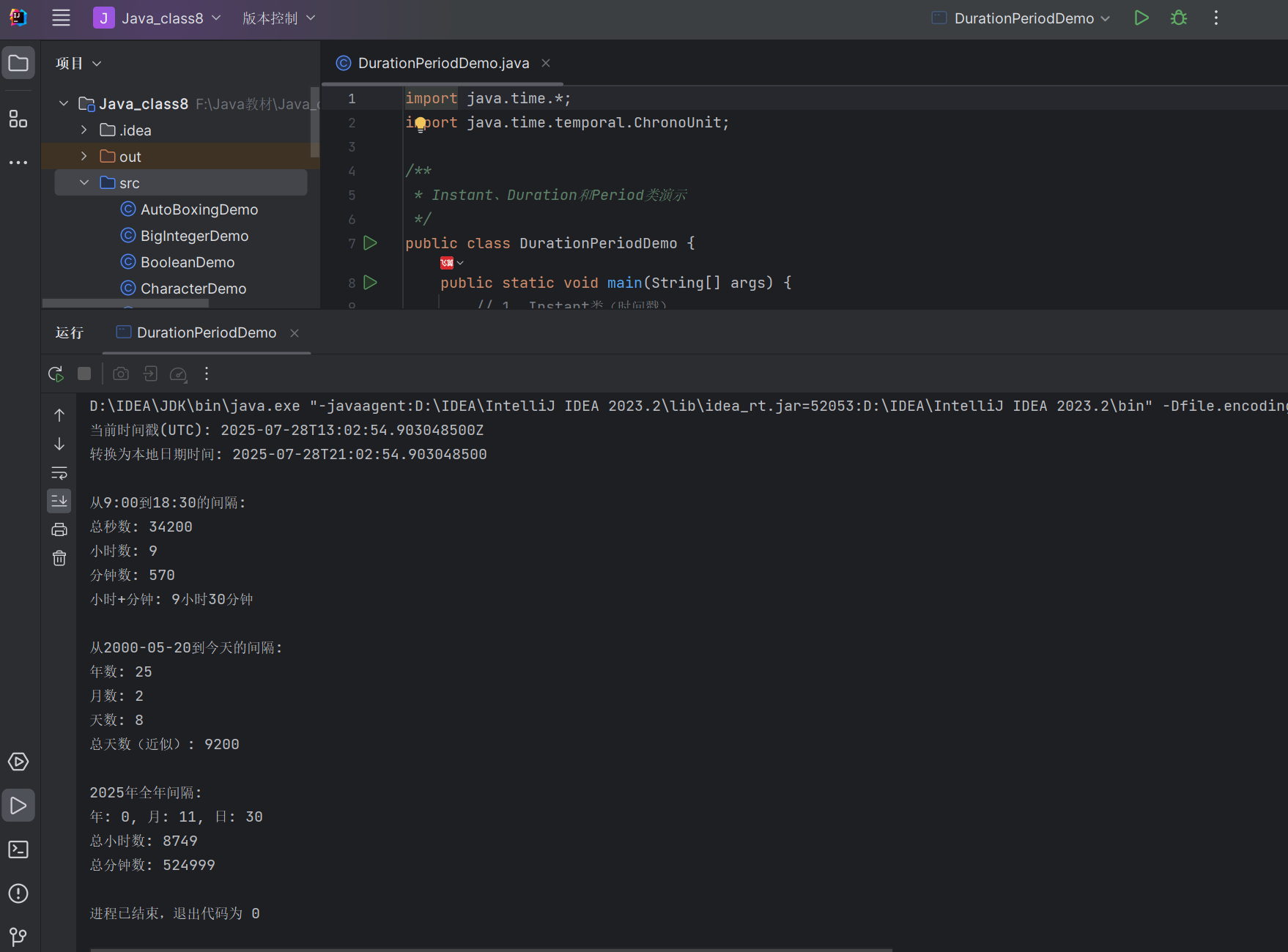Clear console output with trash icon
The width and height of the screenshot is (1288, 952).
59,559
